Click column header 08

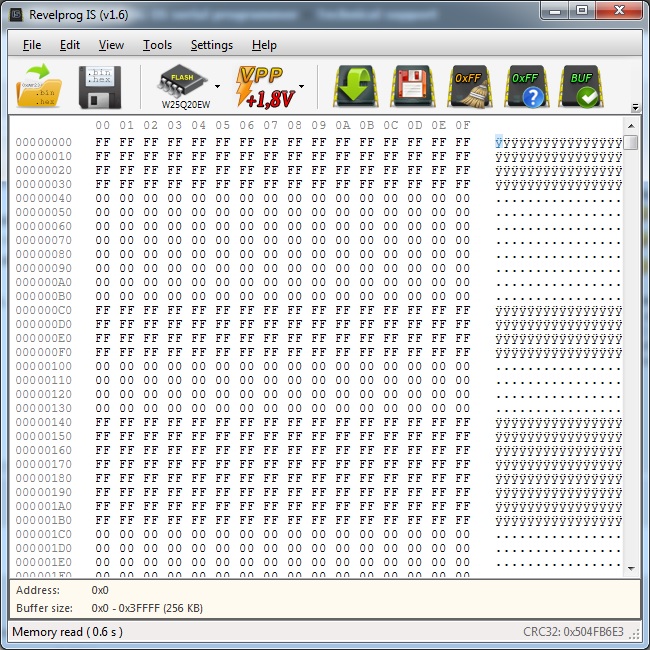pos(294,125)
